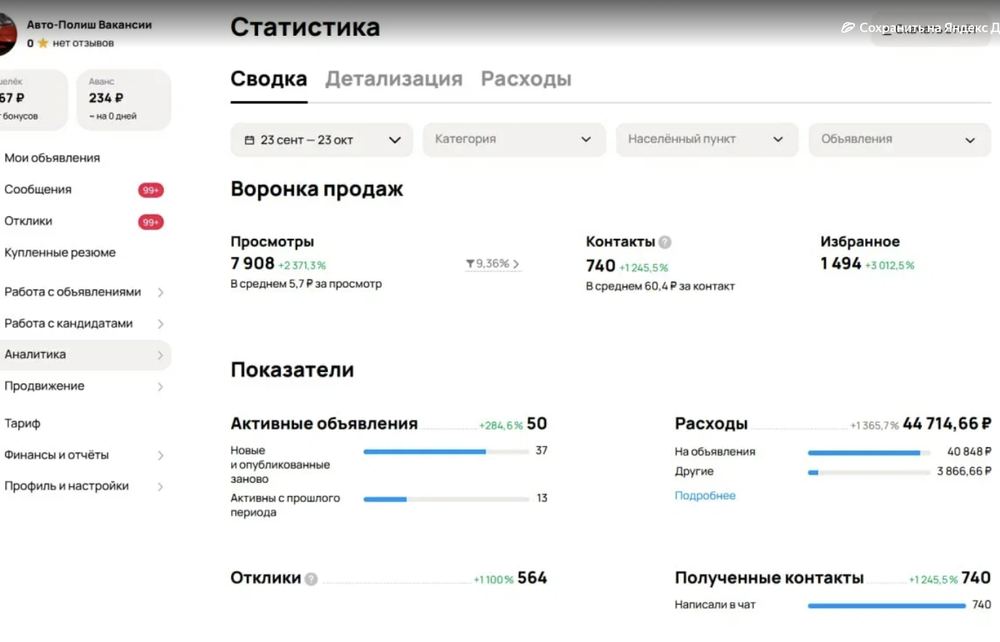Viewport: 1000px width, 642px height.
Task: Open the Тариф menu item
Action: pos(22,424)
